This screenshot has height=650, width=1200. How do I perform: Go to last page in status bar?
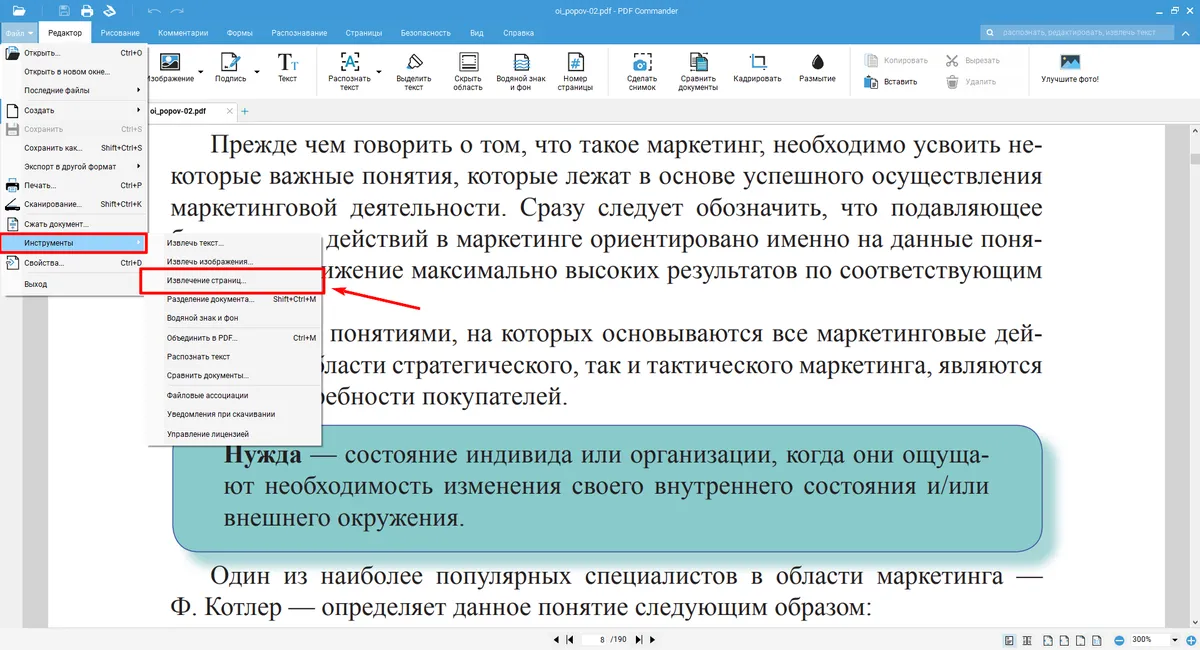tap(640, 639)
